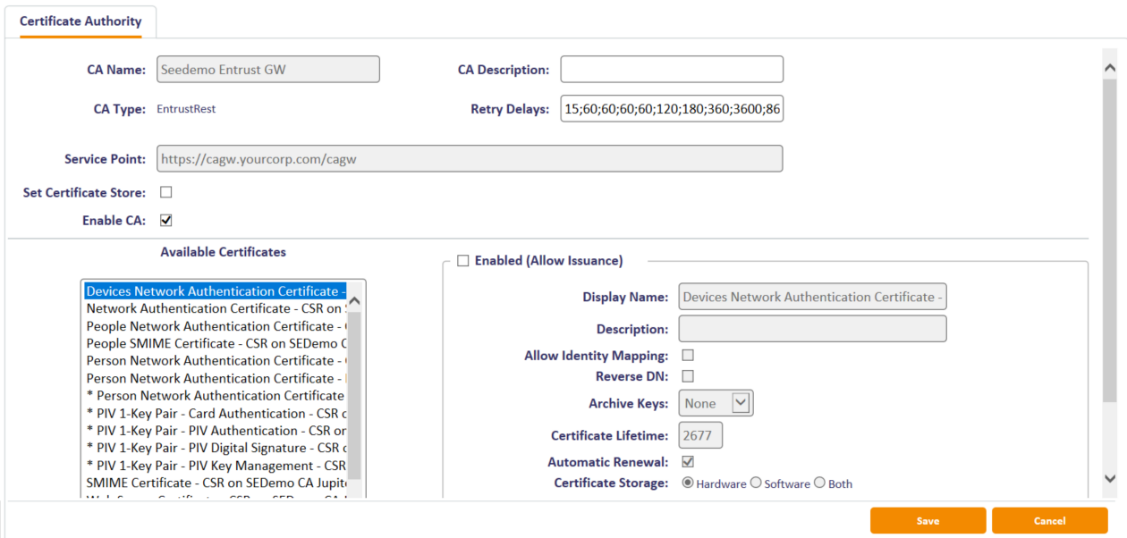
Task: Switch to the Certificate Authority tab
Action: 80,21
